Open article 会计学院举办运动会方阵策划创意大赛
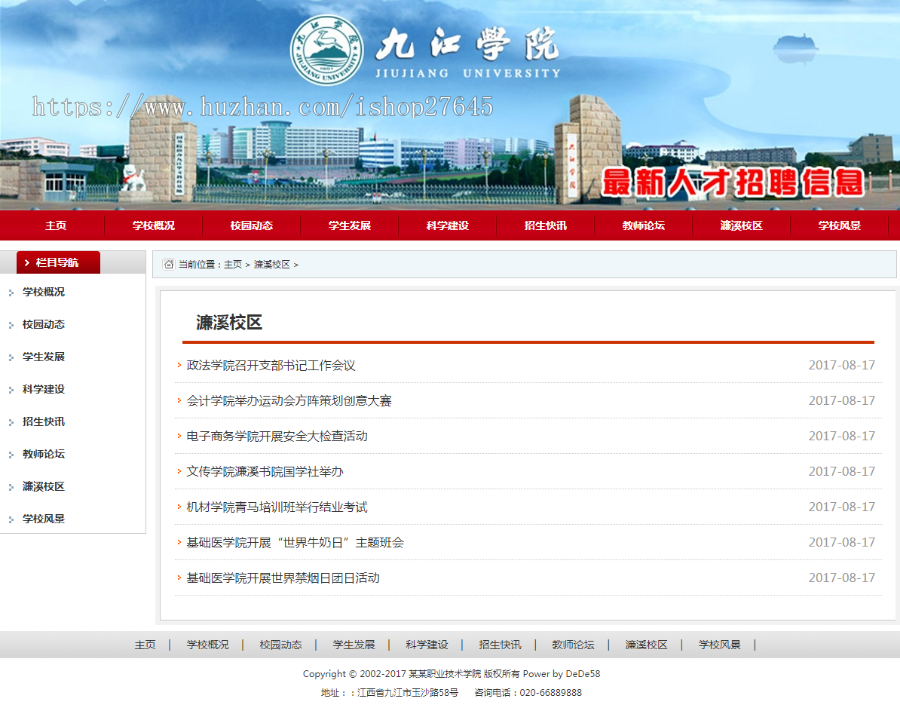This screenshot has height=723, width=900. [x=289, y=401]
